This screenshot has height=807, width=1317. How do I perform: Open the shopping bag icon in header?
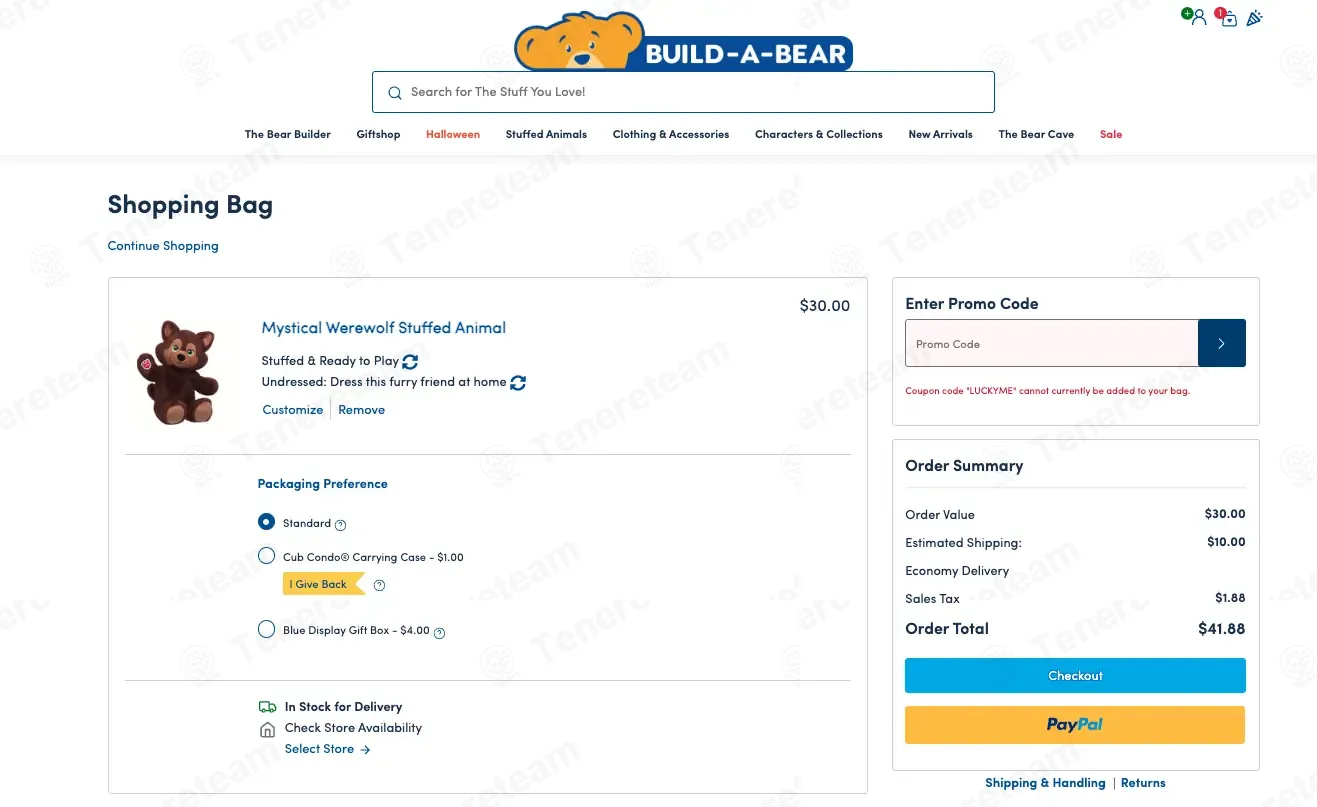click(1228, 18)
